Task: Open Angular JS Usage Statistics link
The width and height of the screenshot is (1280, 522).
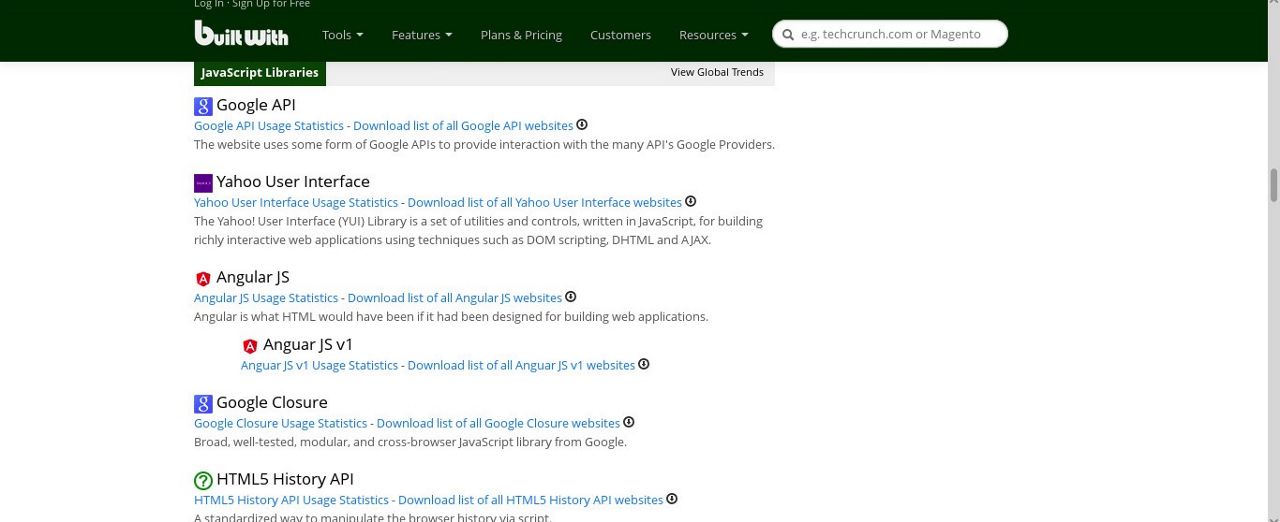Action: [266, 298]
